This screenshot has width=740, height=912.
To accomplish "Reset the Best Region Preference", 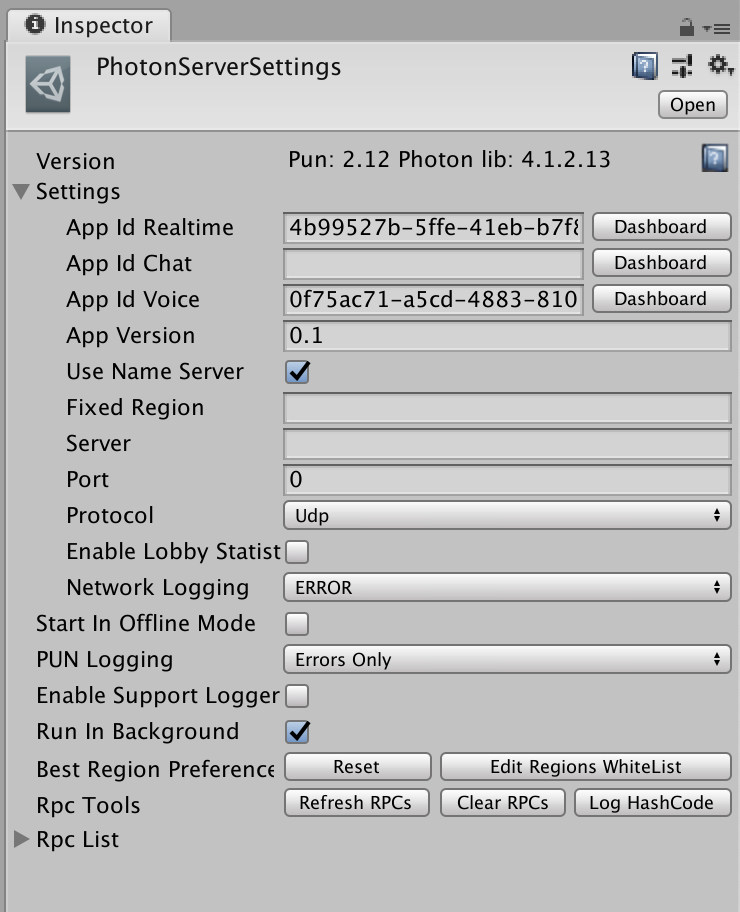I will [357, 767].
